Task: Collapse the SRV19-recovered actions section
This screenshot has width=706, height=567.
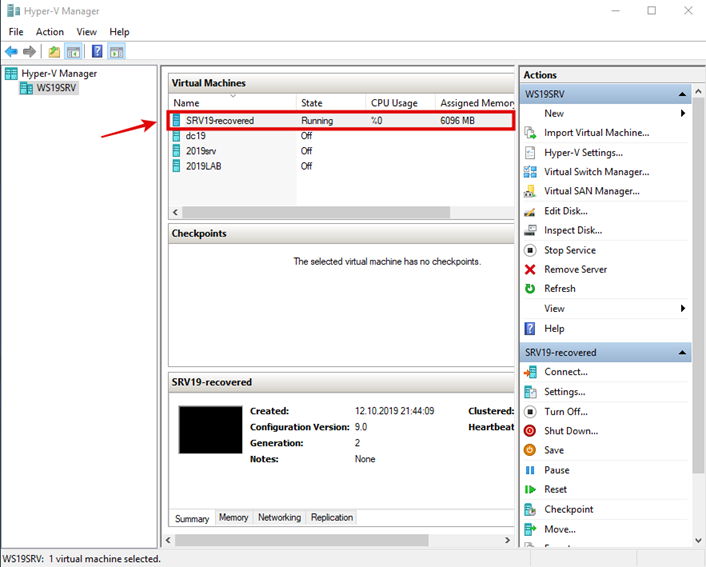Action: [x=682, y=353]
